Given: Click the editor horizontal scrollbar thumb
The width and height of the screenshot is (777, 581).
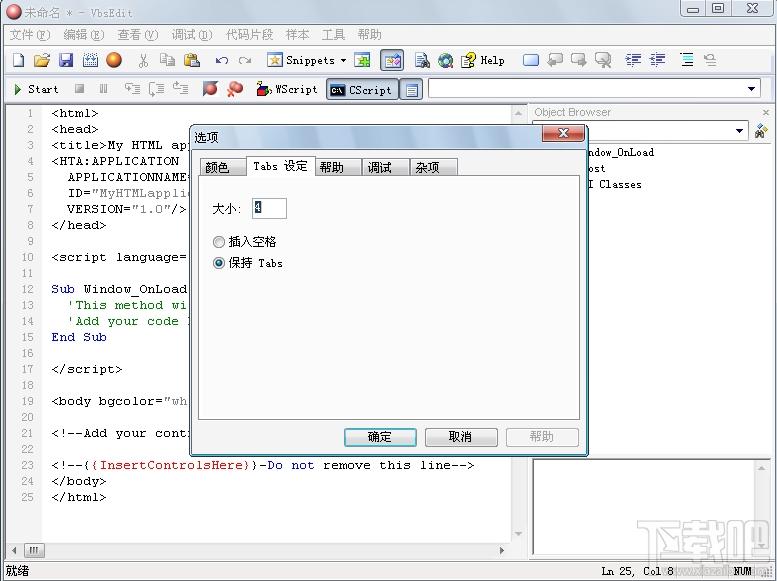Looking at the screenshot, I should point(34,550).
